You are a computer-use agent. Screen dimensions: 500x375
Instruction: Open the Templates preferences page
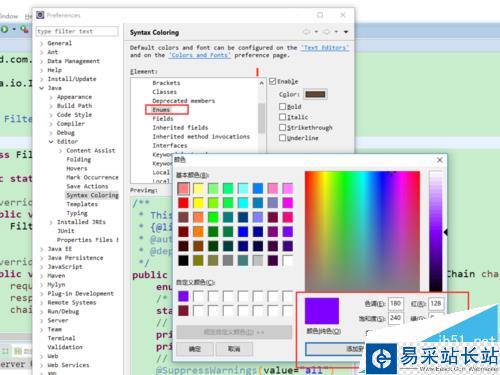point(82,204)
